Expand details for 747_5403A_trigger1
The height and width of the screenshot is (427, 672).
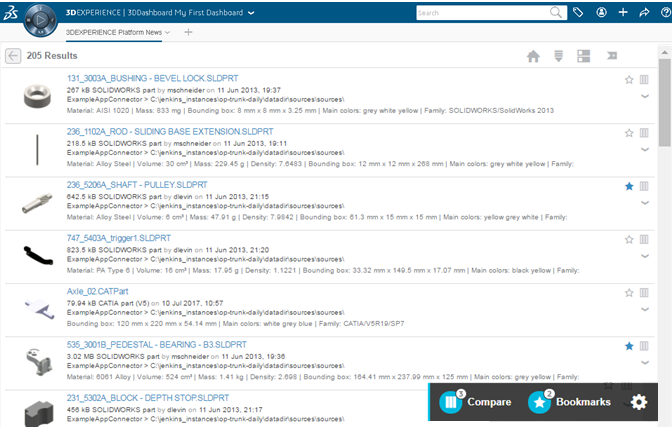tap(645, 256)
